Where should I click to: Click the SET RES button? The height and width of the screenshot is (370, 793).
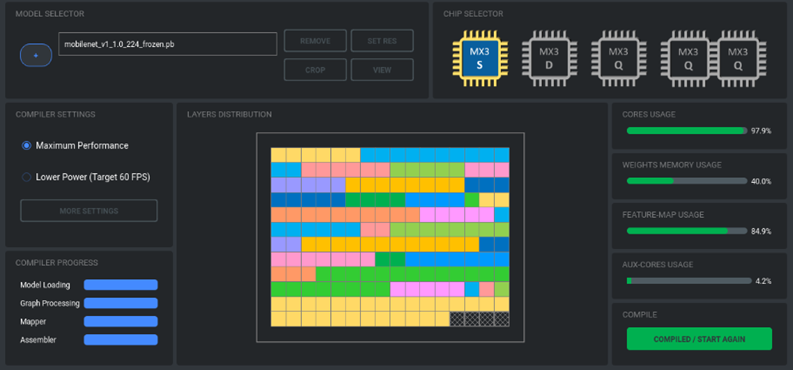382,41
